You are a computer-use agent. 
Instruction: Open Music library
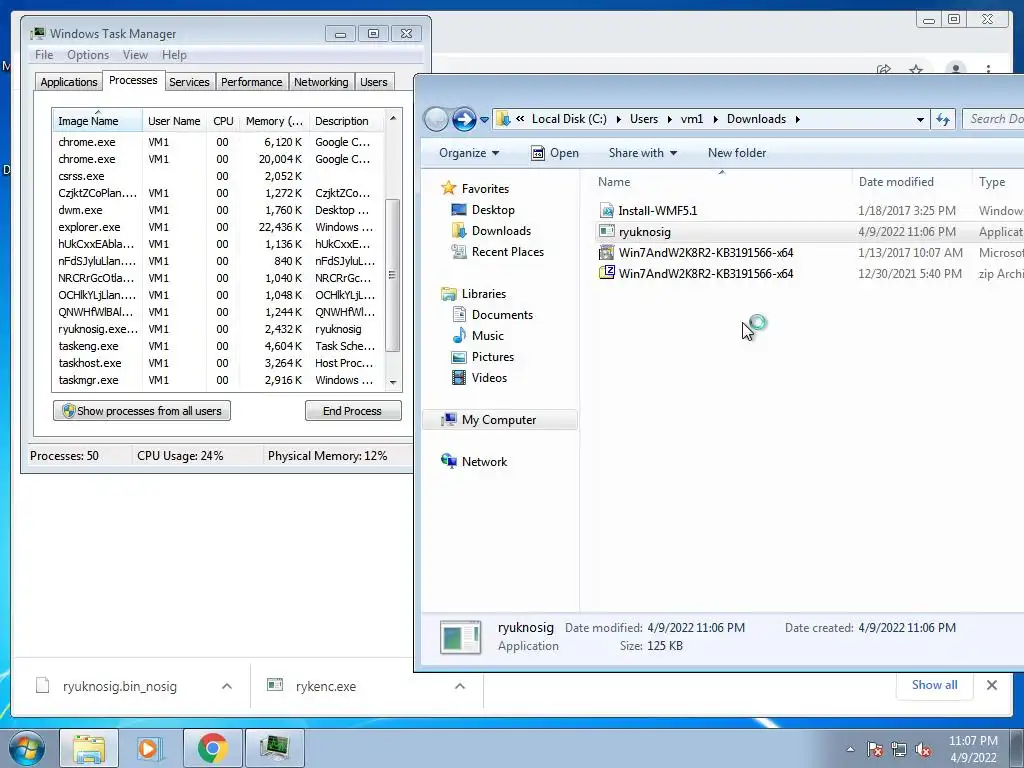click(x=487, y=336)
